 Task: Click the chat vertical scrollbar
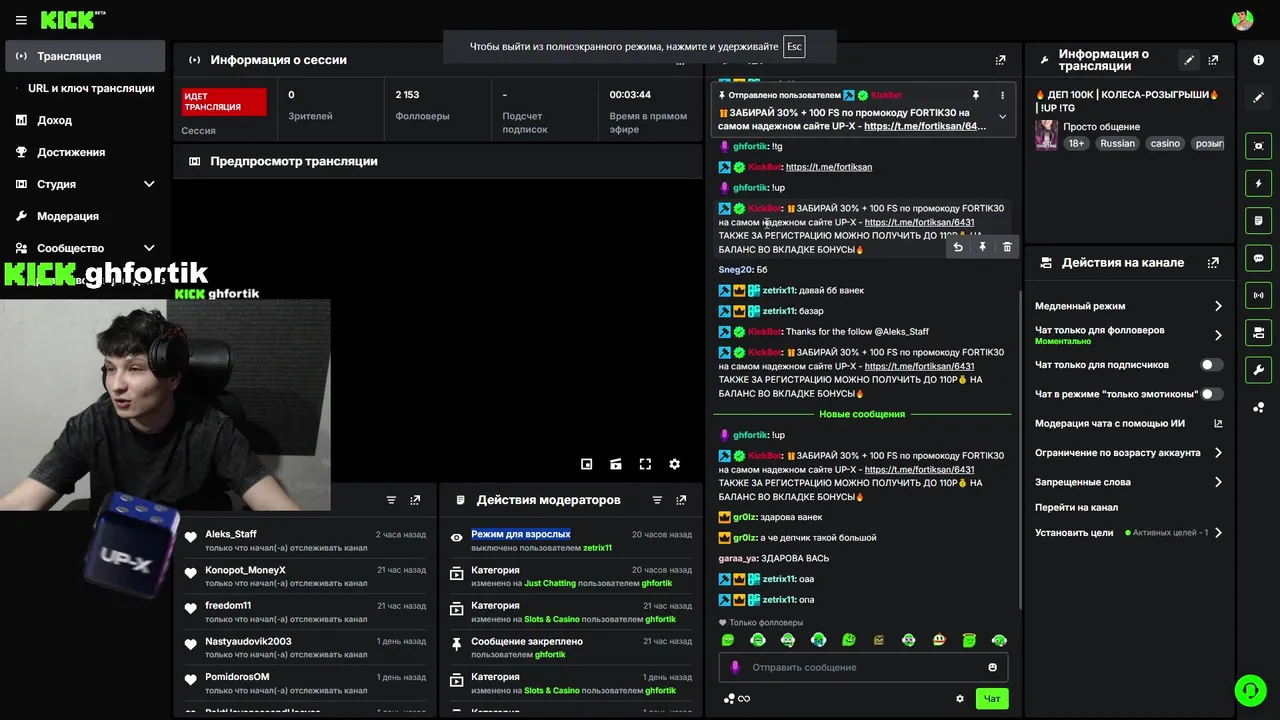coord(1020,448)
